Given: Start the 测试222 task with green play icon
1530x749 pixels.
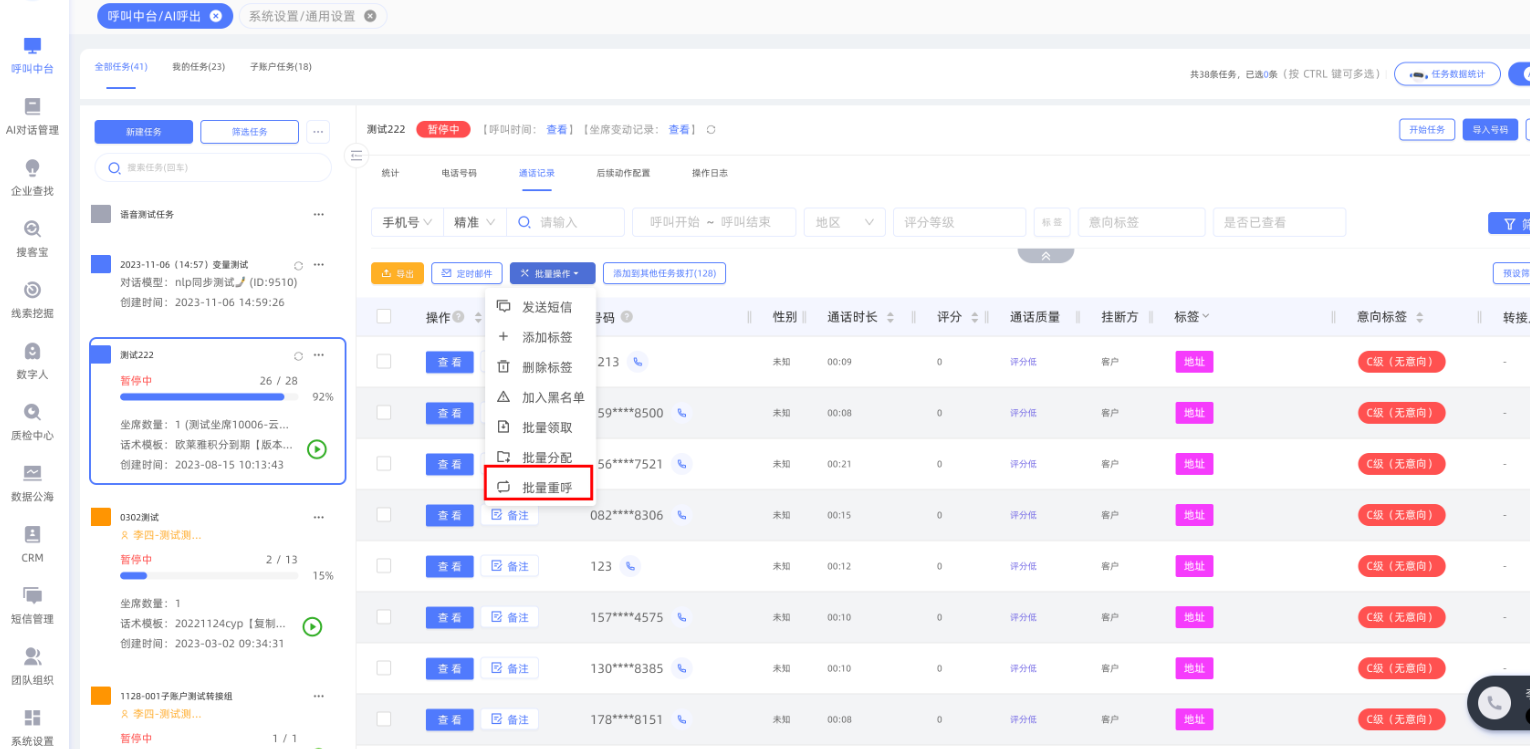Looking at the screenshot, I should [317, 449].
